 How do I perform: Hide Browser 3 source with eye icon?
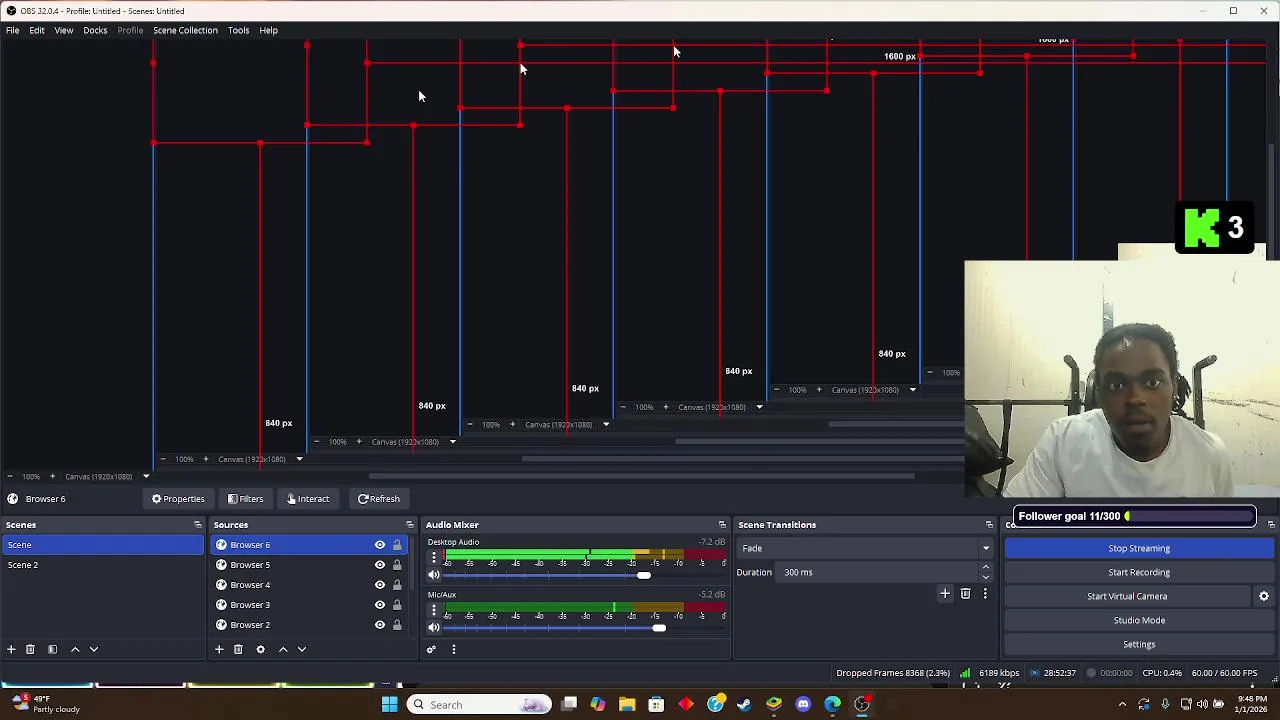pyautogui.click(x=380, y=605)
